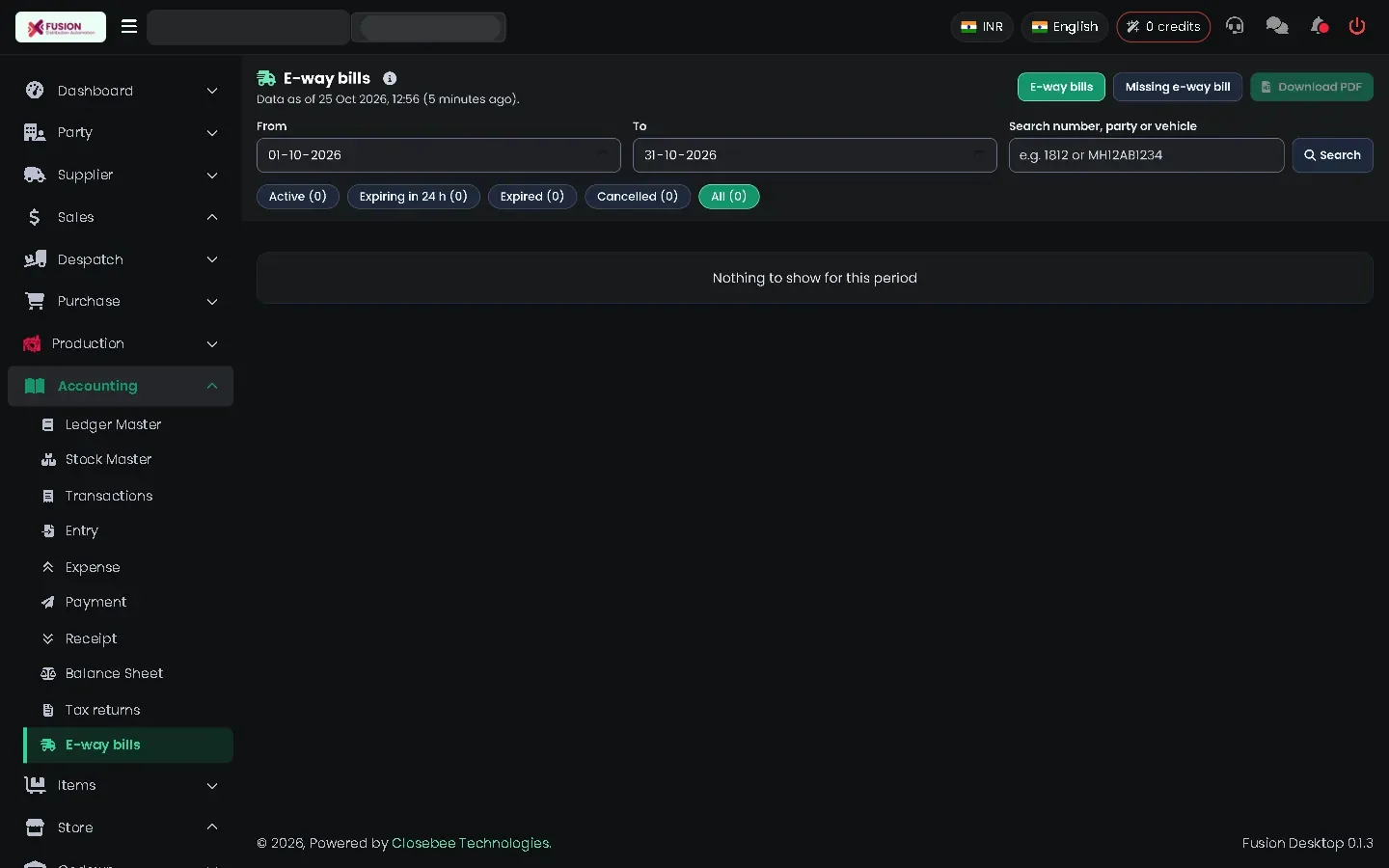Open the chat messages icon
This screenshot has height=868, width=1389.
click(x=1277, y=26)
